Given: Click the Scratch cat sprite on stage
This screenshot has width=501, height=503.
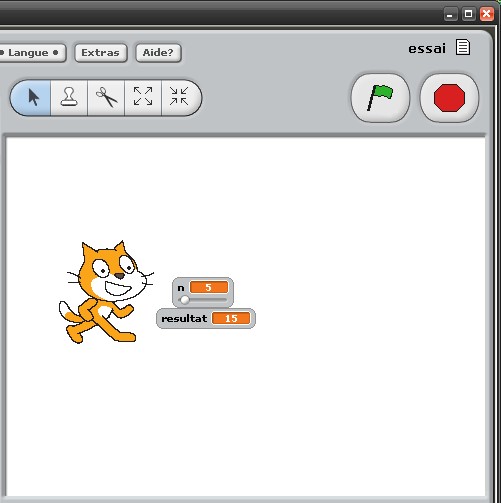Looking at the screenshot, I should (103, 292).
